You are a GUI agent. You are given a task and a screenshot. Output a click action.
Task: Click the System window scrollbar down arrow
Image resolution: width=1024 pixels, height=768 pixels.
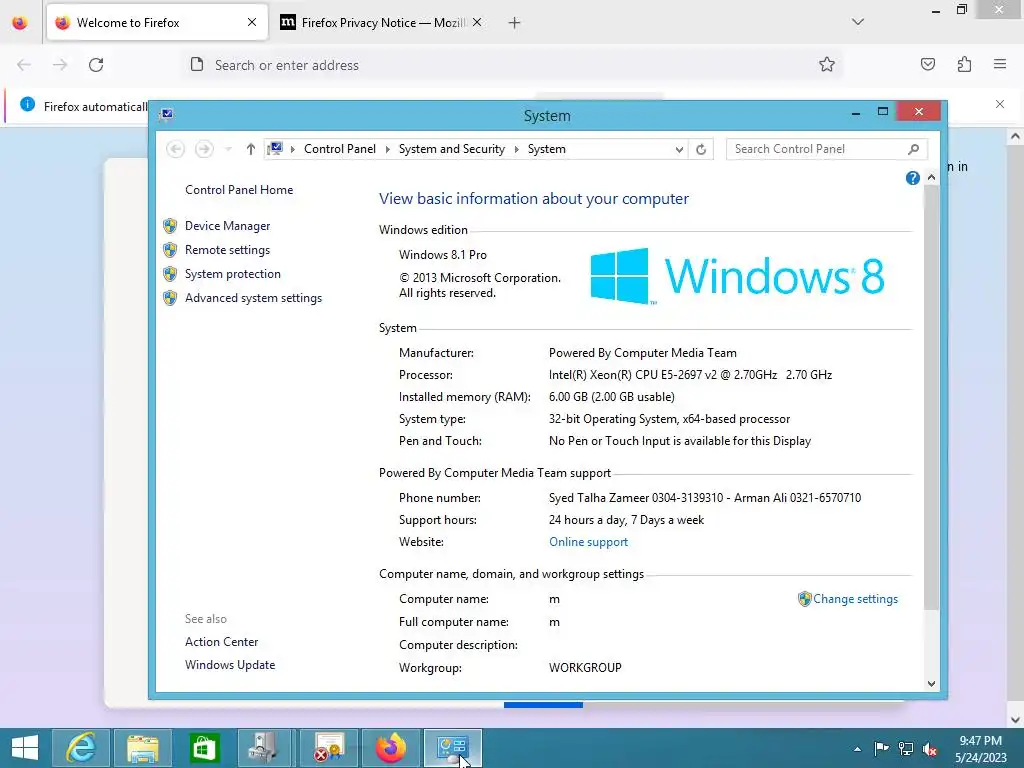click(x=931, y=683)
